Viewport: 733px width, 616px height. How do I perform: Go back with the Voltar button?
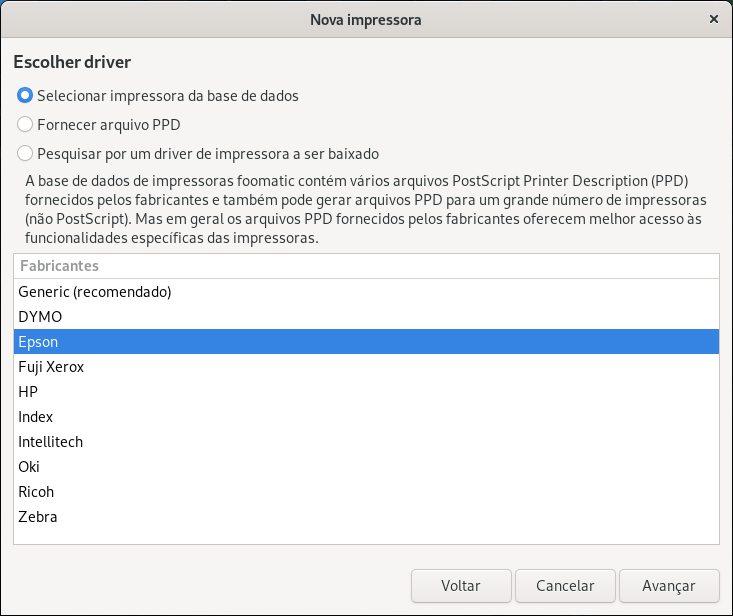[x=461, y=586]
